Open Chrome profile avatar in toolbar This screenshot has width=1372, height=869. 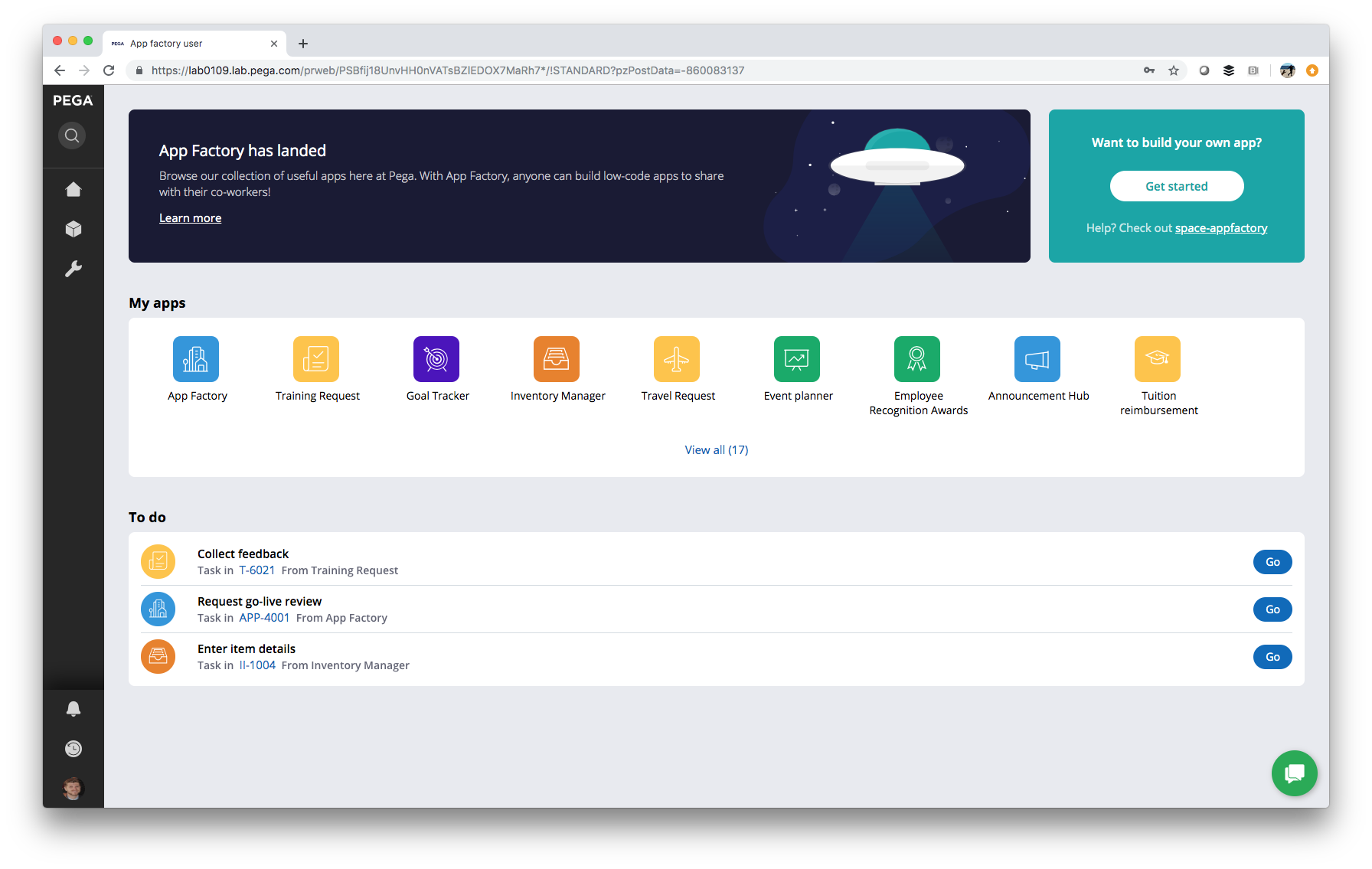coord(1288,70)
